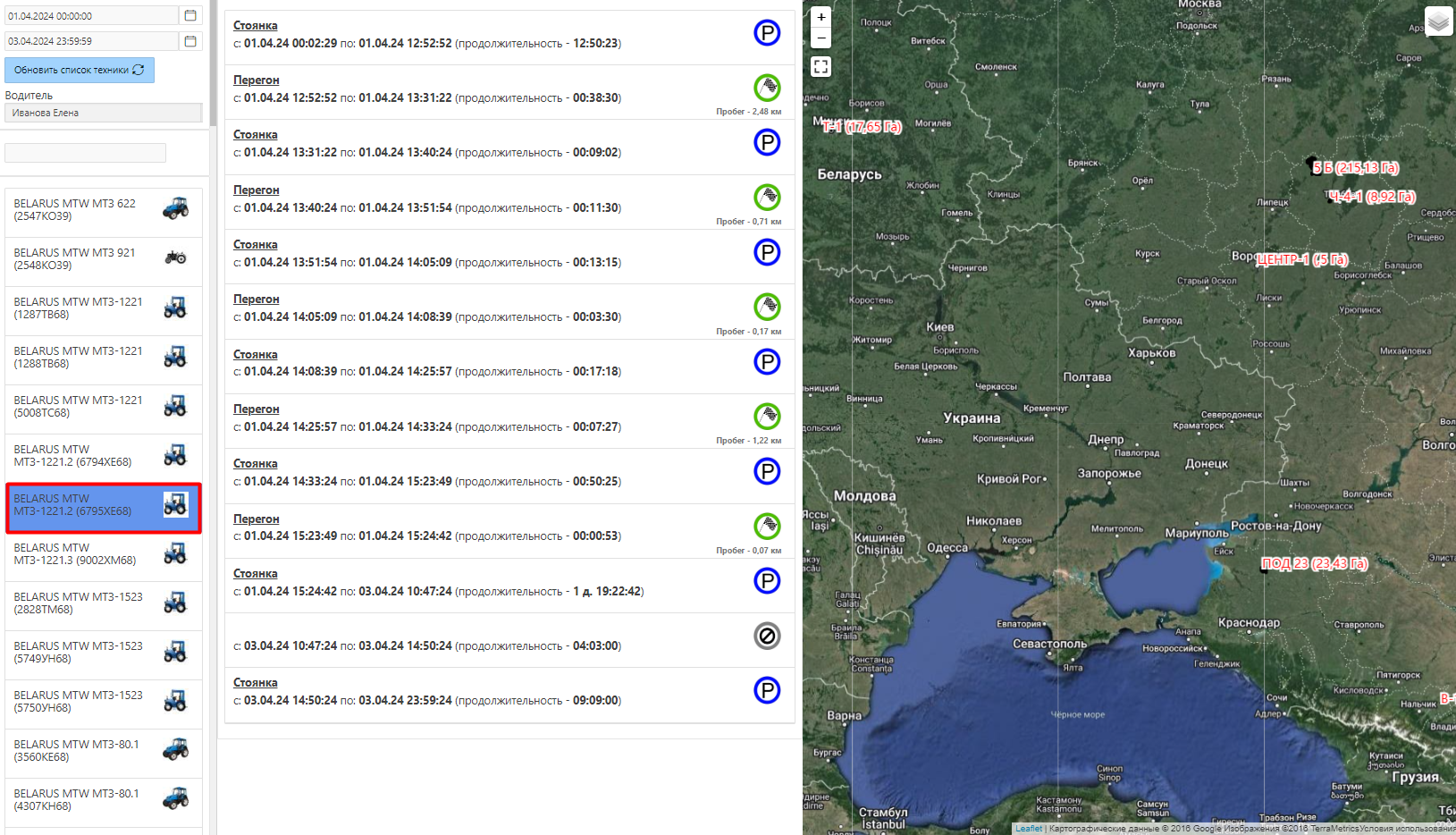Click field label ПОД 23 (23,43 га) on map

point(1314,564)
